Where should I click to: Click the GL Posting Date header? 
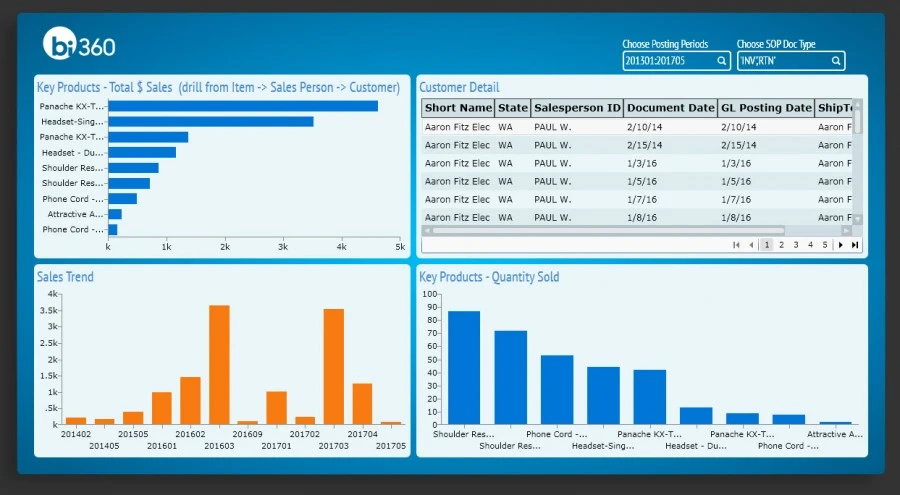coord(766,108)
